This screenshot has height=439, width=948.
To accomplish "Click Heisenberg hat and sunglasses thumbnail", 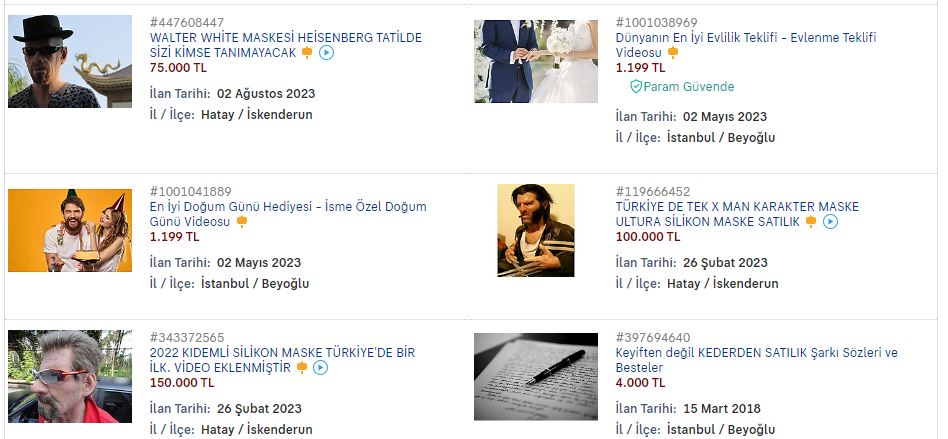I will [x=70, y=61].
